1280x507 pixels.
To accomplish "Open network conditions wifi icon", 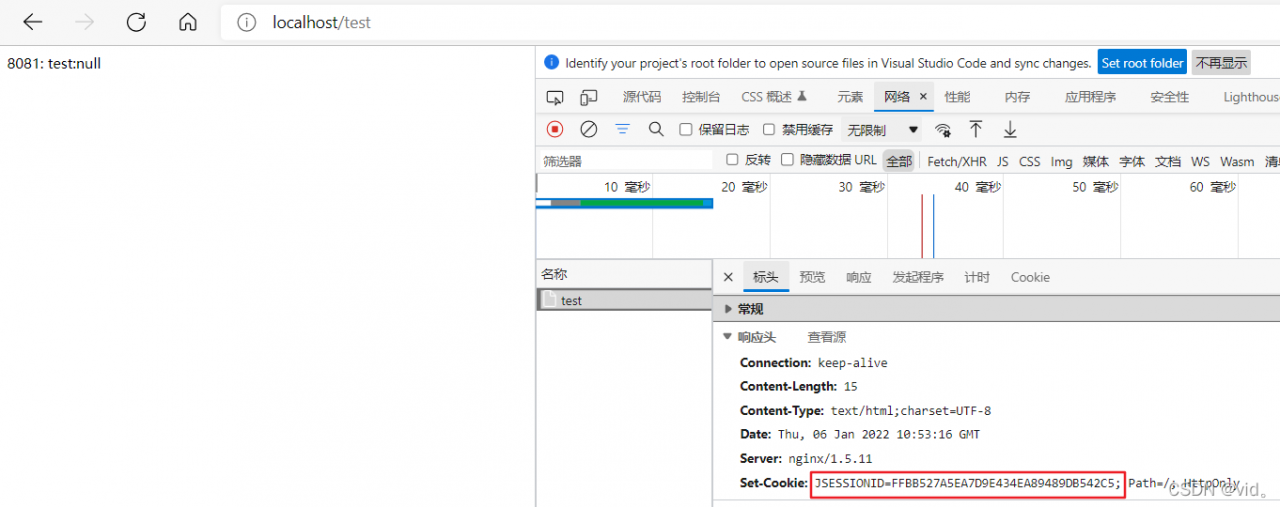I will [x=942, y=130].
